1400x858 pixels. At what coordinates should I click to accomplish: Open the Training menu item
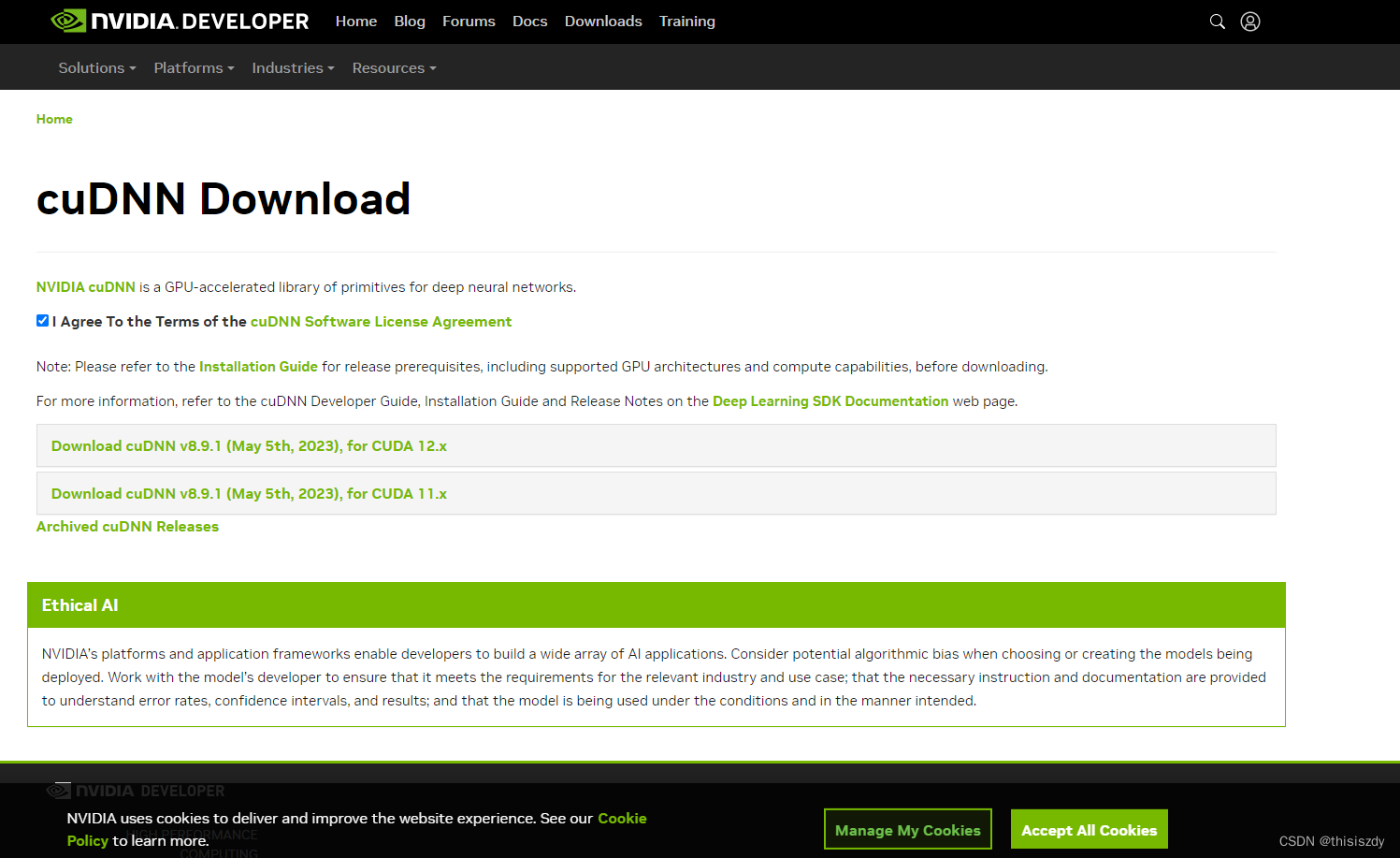point(687,21)
